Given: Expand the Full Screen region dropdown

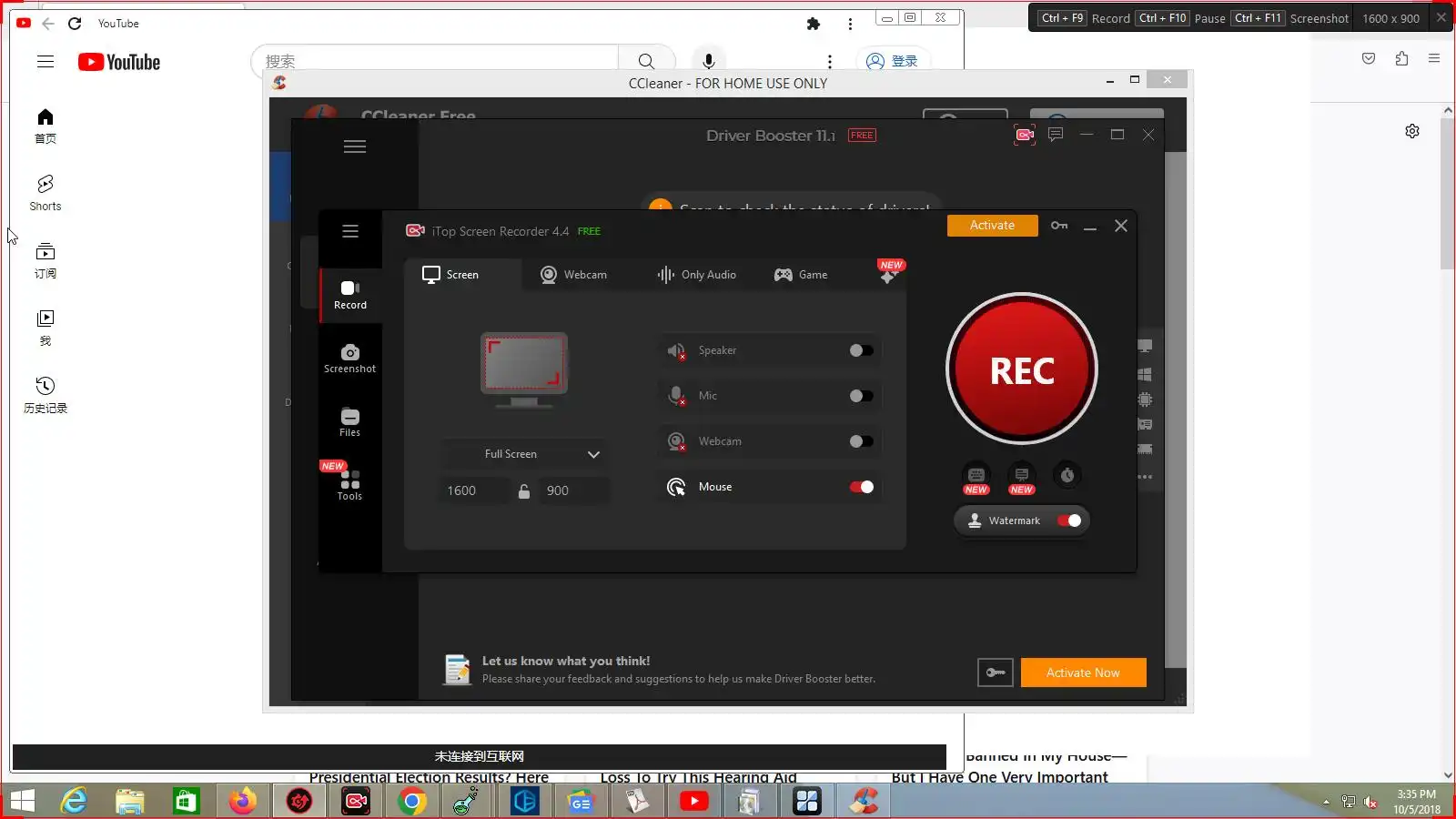Looking at the screenshot, I should click(524, 454).
